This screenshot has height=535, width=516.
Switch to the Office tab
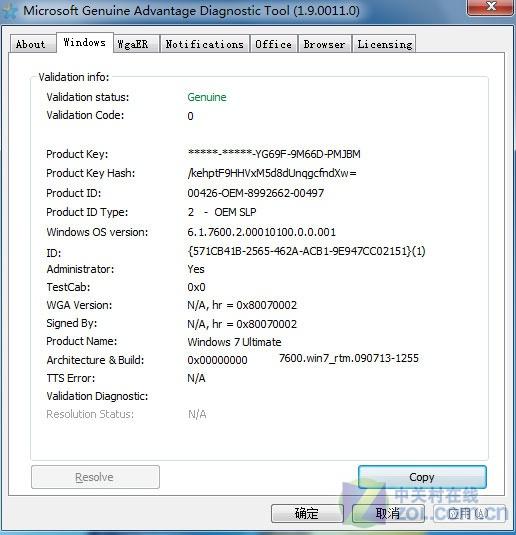(274, 44)
